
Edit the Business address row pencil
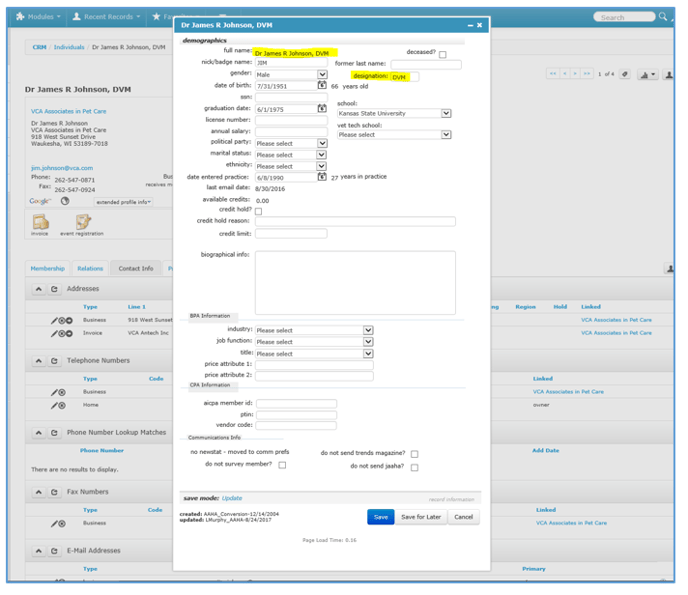[55, 320]
